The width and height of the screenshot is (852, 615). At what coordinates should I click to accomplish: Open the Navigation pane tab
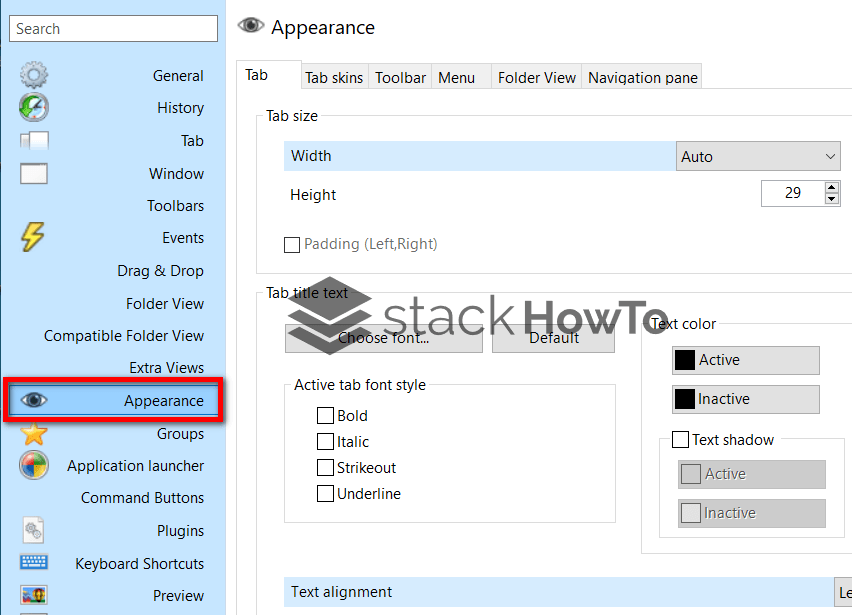click(641, 76)
